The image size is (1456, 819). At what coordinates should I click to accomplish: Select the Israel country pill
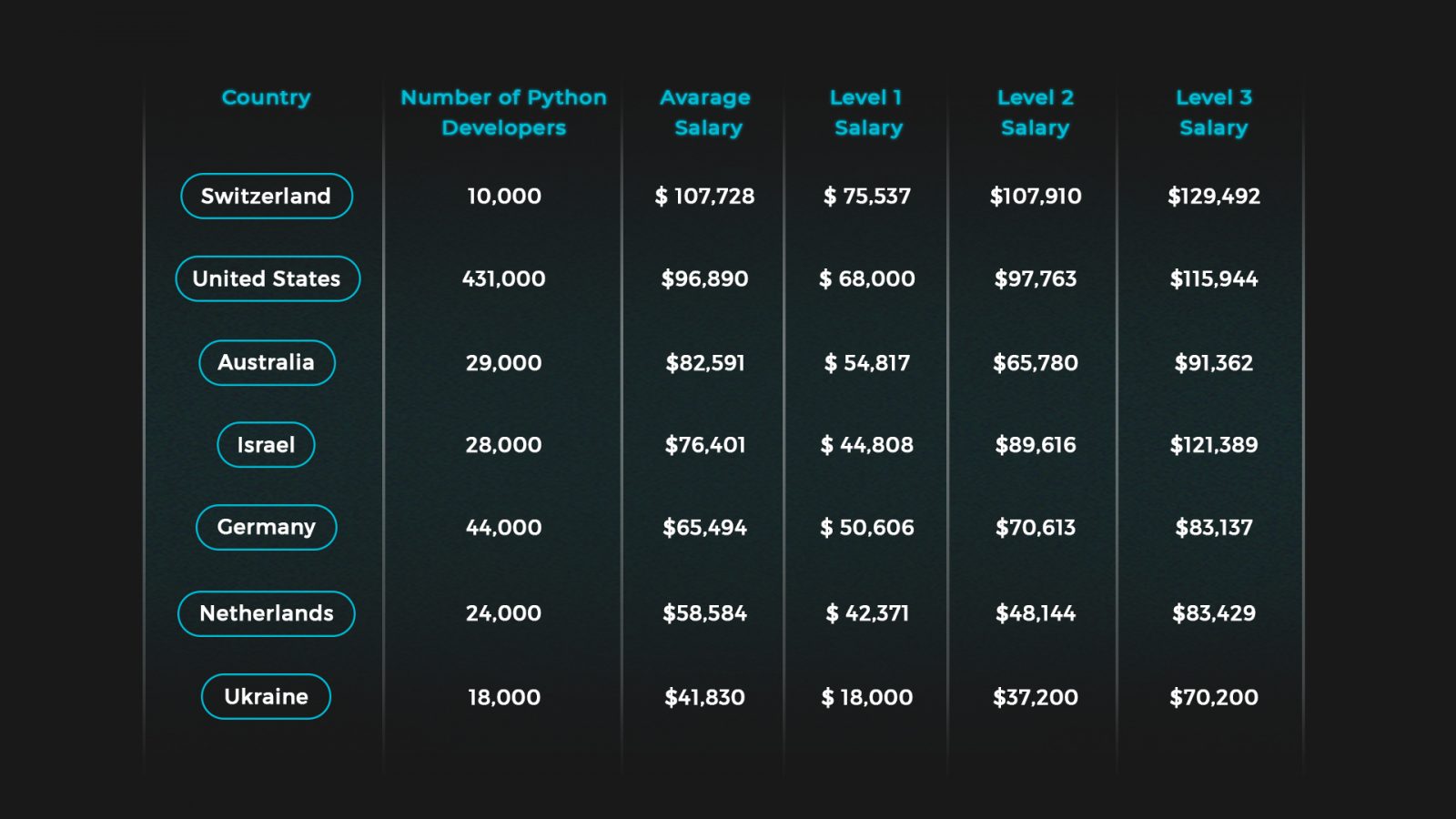click(x=266, y=445)
